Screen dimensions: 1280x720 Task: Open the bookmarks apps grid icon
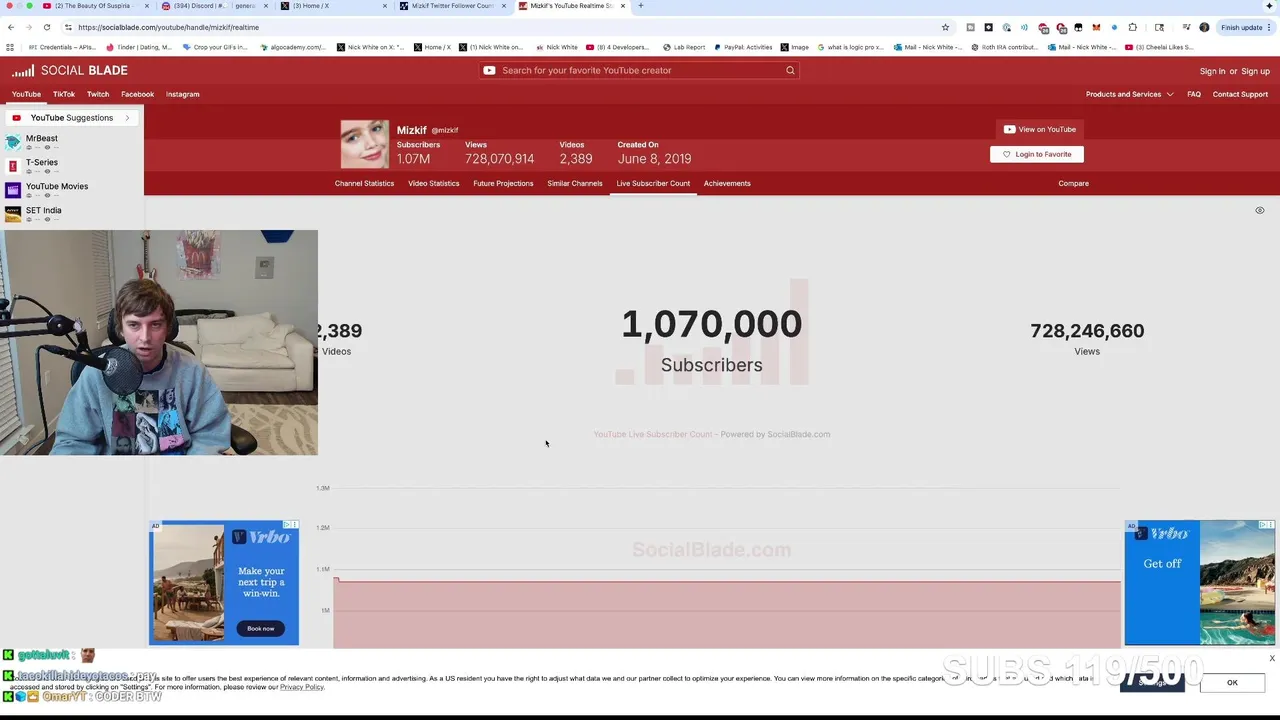(x=10, y=47)
